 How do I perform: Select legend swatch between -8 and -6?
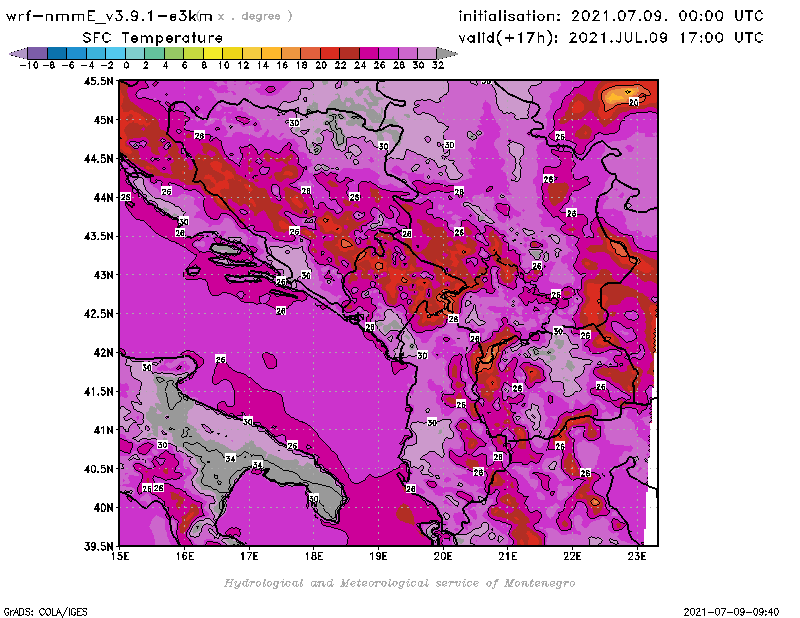pyautogui.click(x=57, y=53)
